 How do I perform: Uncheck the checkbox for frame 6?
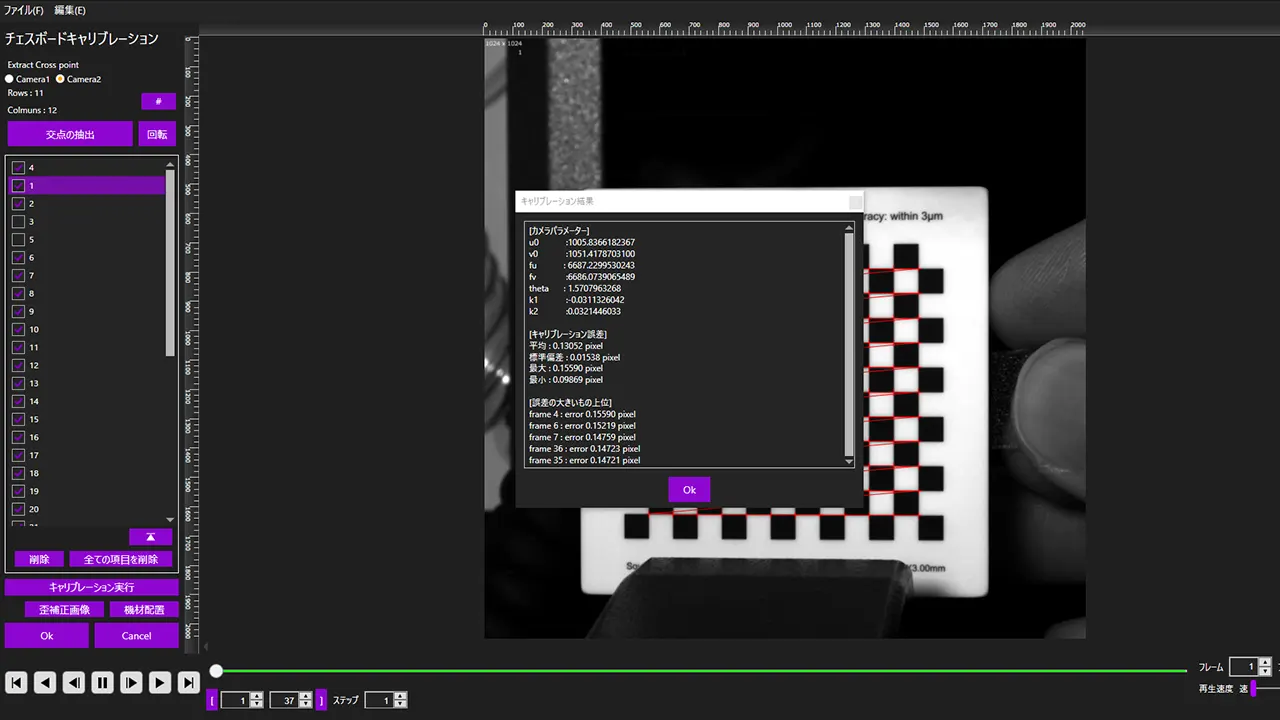(x=18, y=258)
